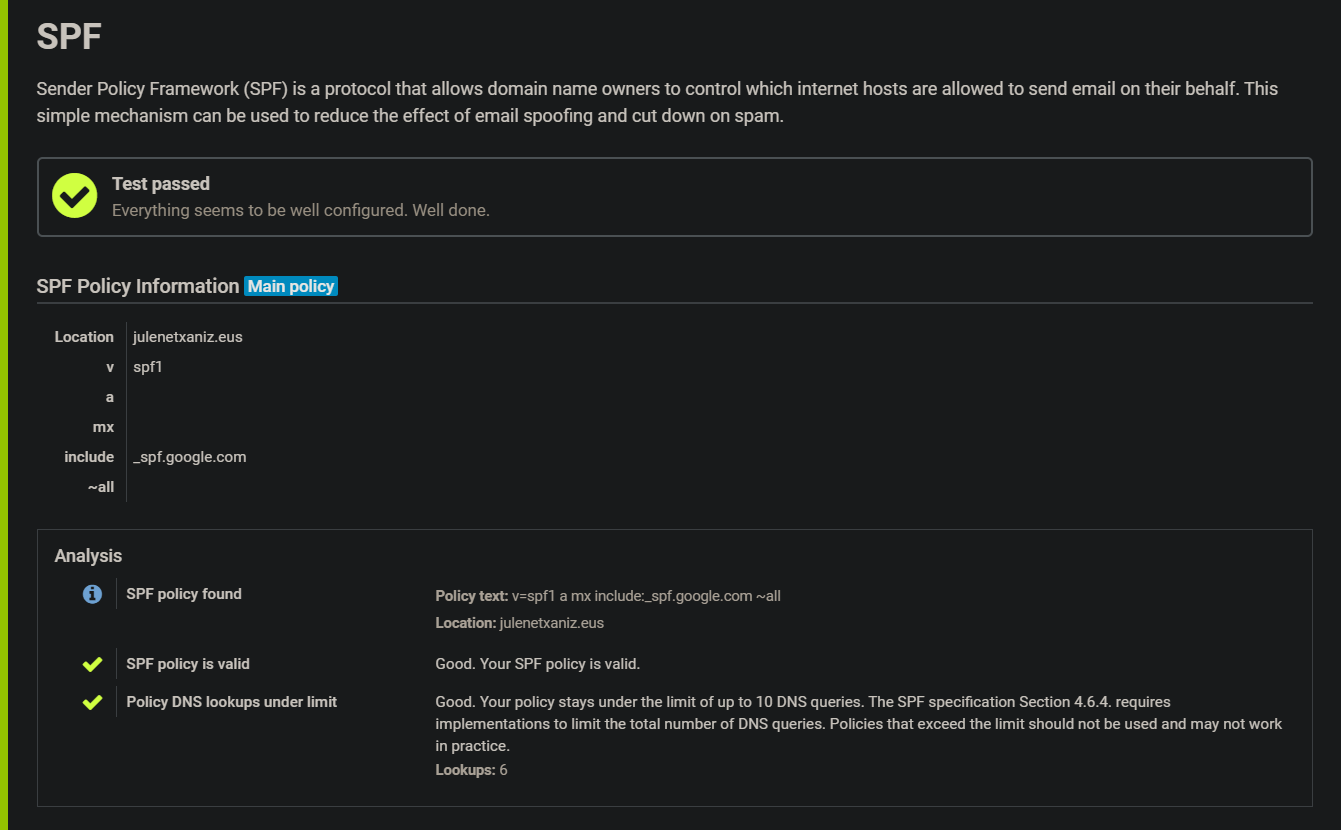
Task: Click the checkmark next to SPF policy is valid
Action: (92, 664)
